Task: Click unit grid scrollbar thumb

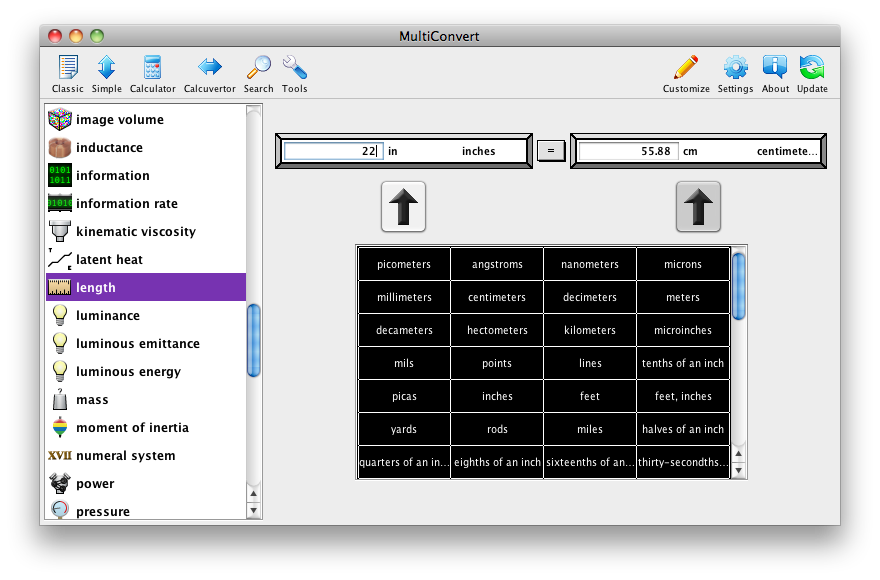Action: [739, 286]
